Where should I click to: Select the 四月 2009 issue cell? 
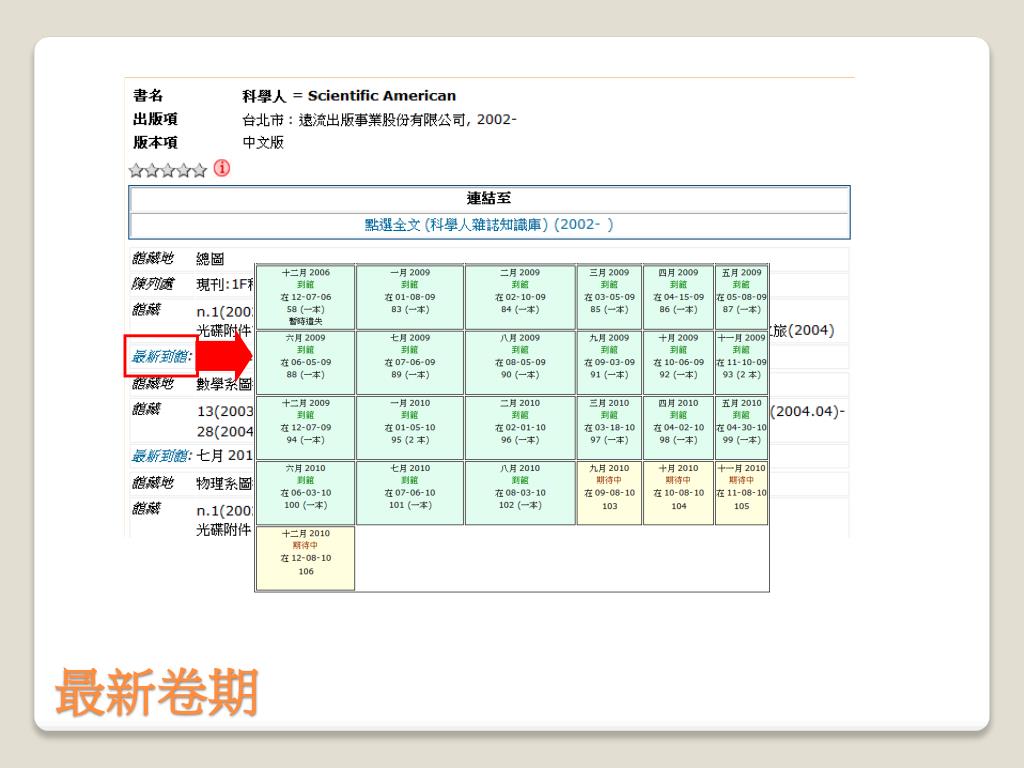pos(678,296)
